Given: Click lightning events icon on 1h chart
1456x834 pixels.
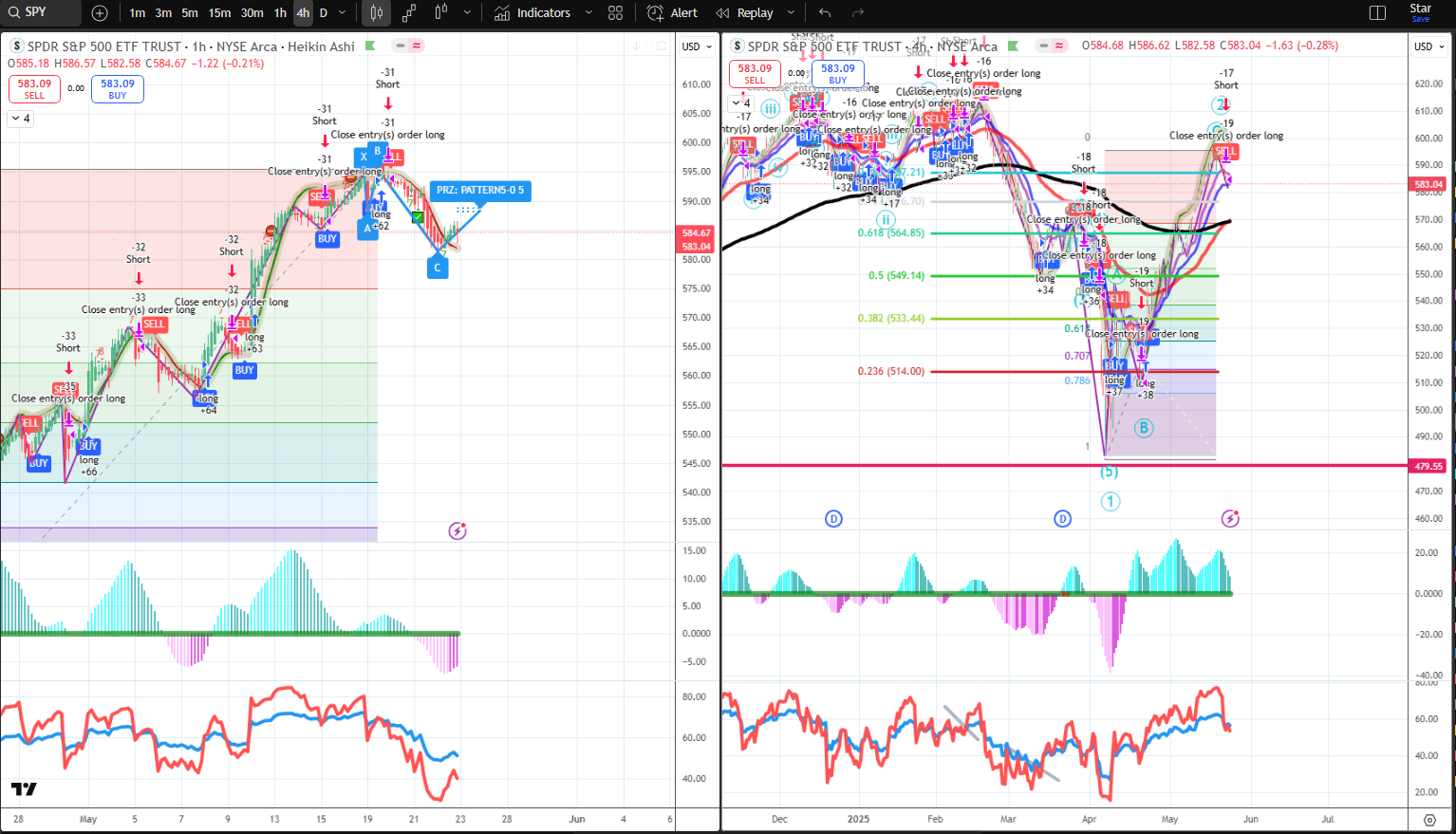Looking at the screenshot, I should click(x=457, y=530).
